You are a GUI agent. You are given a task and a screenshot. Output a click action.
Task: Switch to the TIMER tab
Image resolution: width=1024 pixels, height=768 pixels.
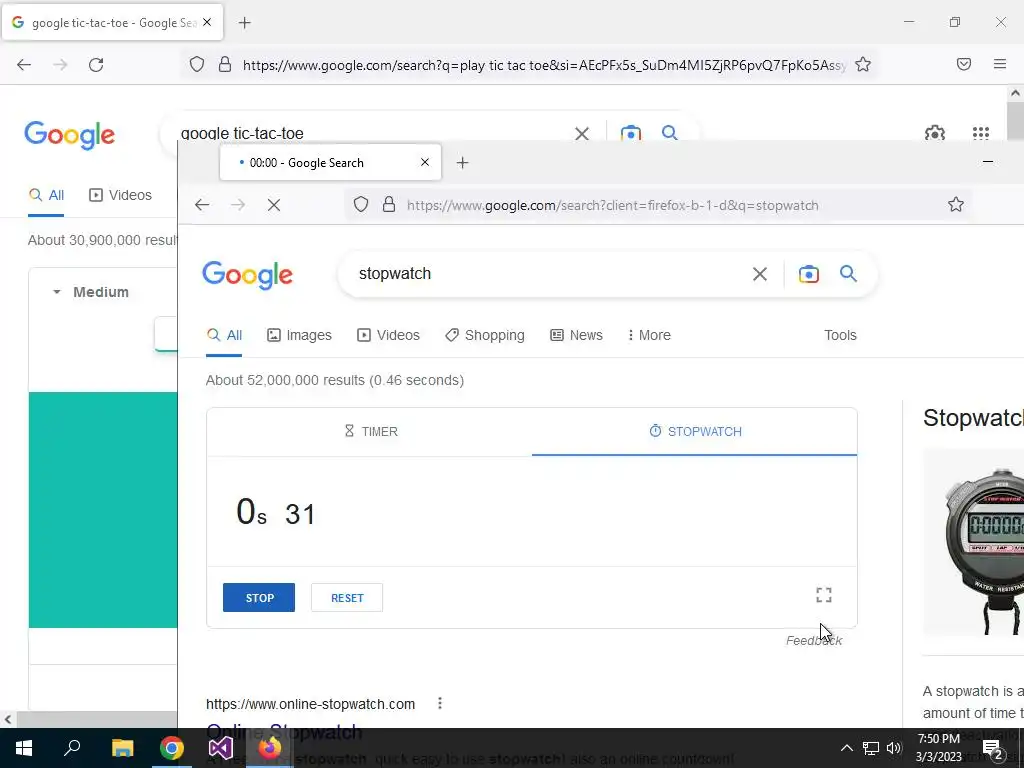(x=371, y=432)
